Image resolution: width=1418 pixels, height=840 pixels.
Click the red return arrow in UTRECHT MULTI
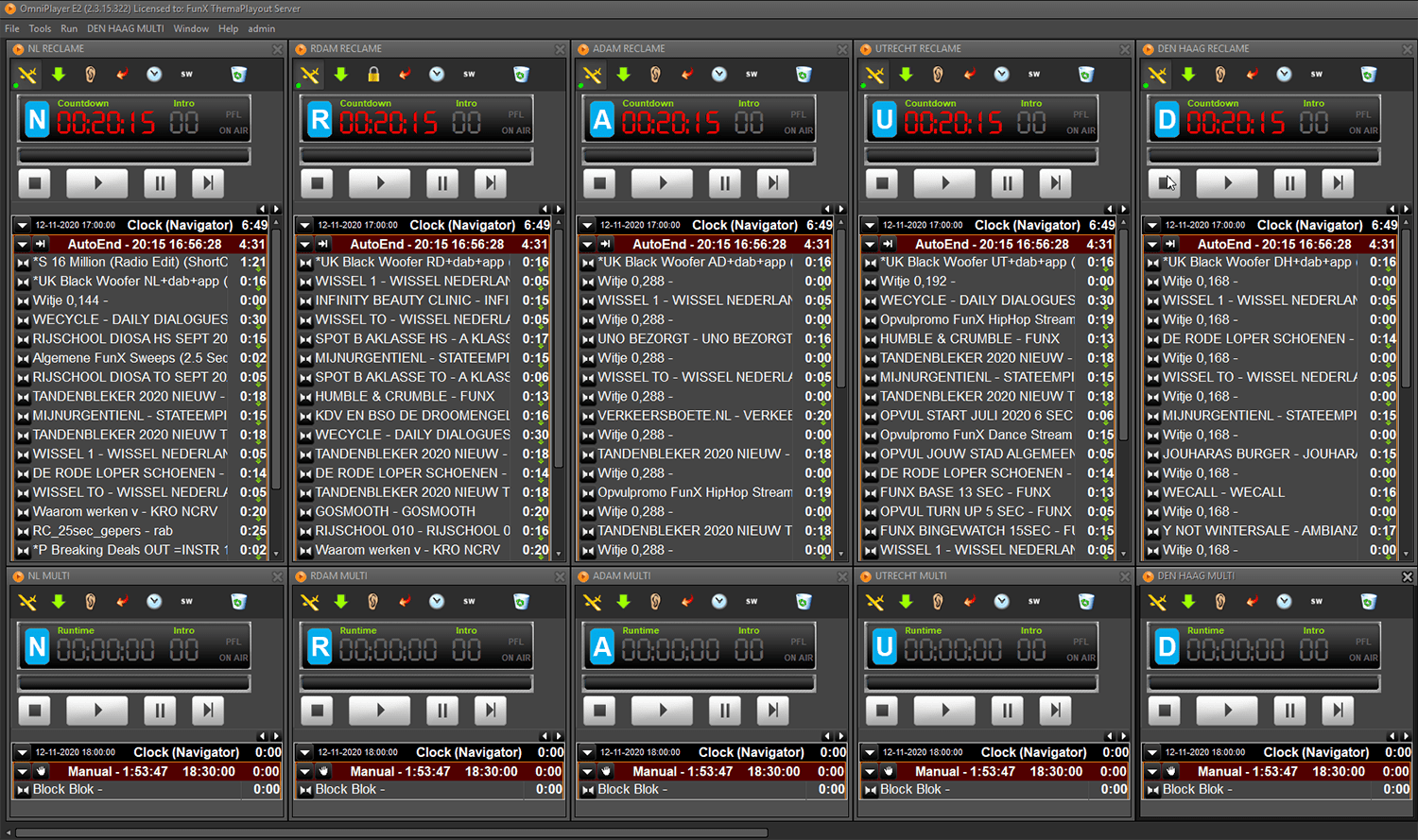point(970,601)
